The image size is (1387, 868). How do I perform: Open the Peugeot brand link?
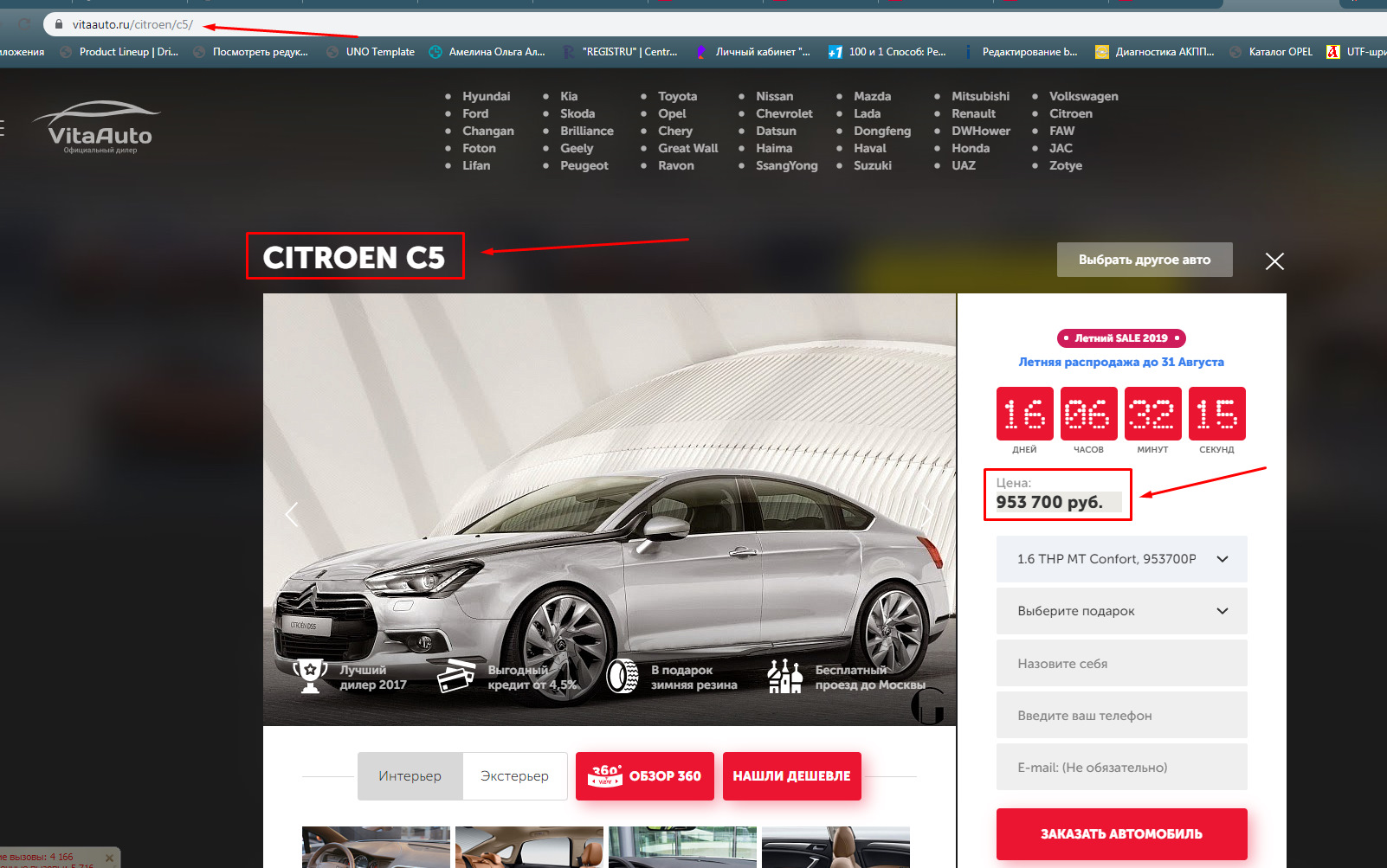(x=584, y=165)
